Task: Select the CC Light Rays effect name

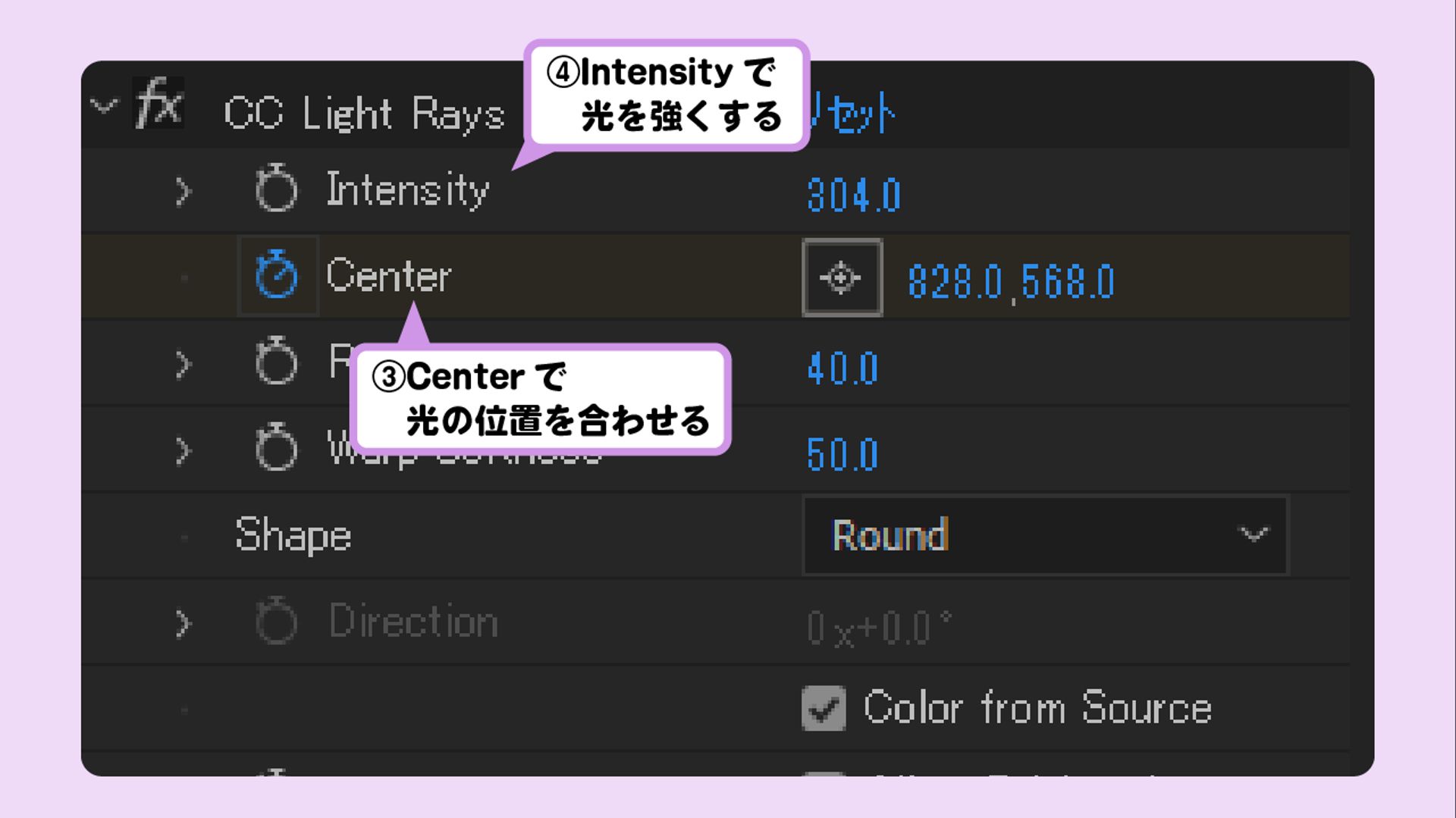Action: [x=364, y=114]
